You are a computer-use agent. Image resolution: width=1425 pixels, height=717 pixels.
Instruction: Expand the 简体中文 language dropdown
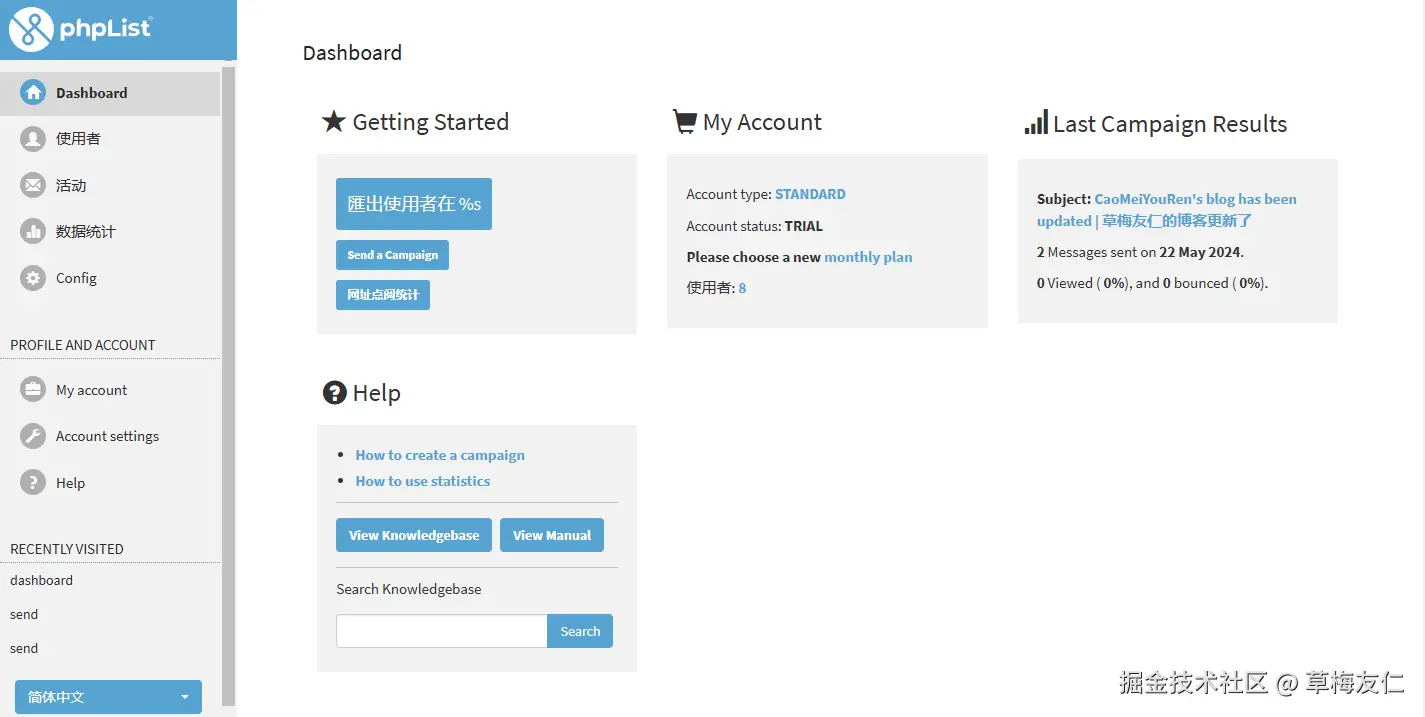(x=108, y=697)
